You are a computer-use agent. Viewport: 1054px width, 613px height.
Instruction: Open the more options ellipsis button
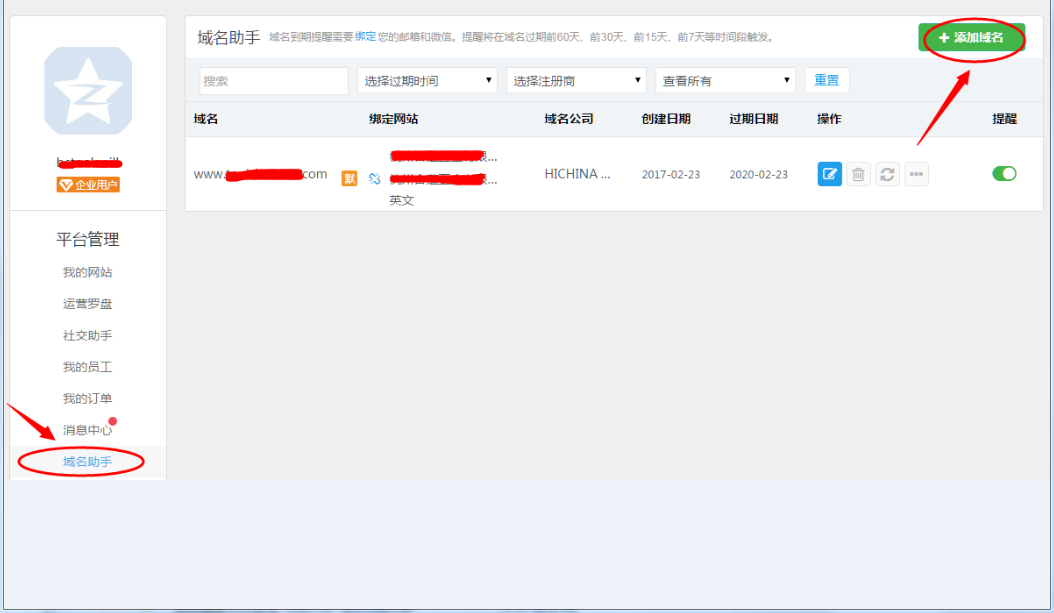coord(916,174)
